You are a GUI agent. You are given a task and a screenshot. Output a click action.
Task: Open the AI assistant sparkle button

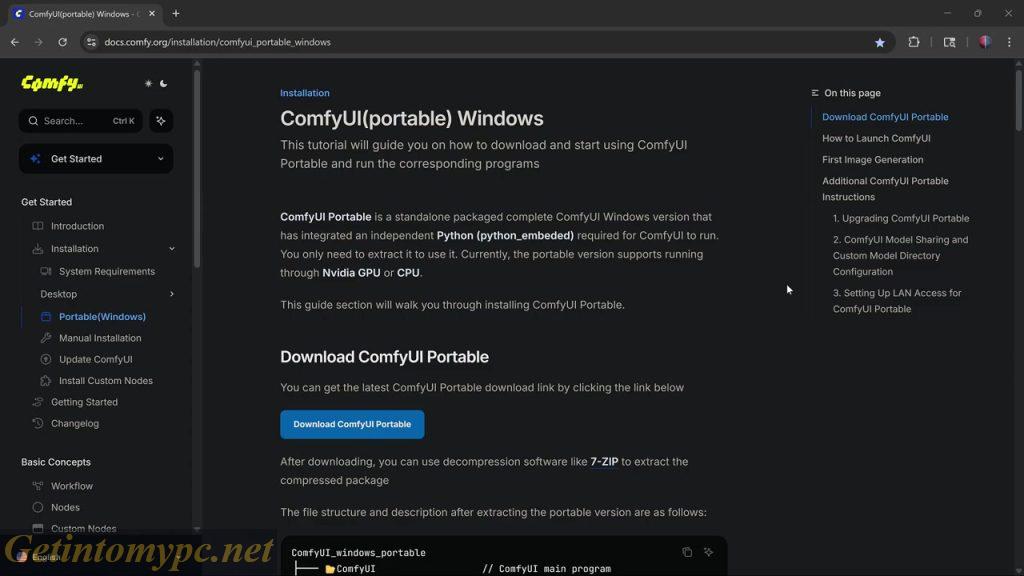161,121
